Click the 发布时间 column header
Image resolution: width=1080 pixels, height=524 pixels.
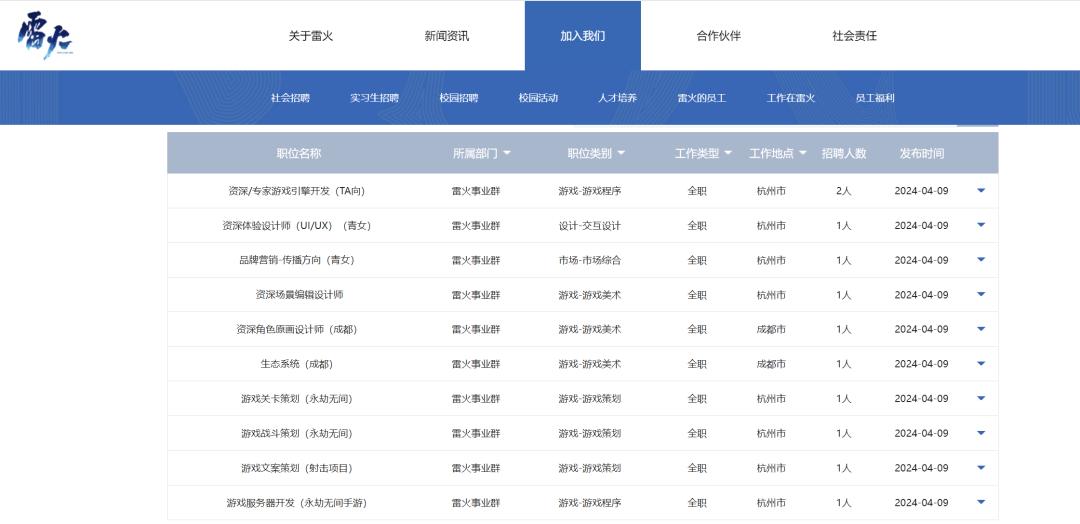pyautogui.click(x=921, y=153)
